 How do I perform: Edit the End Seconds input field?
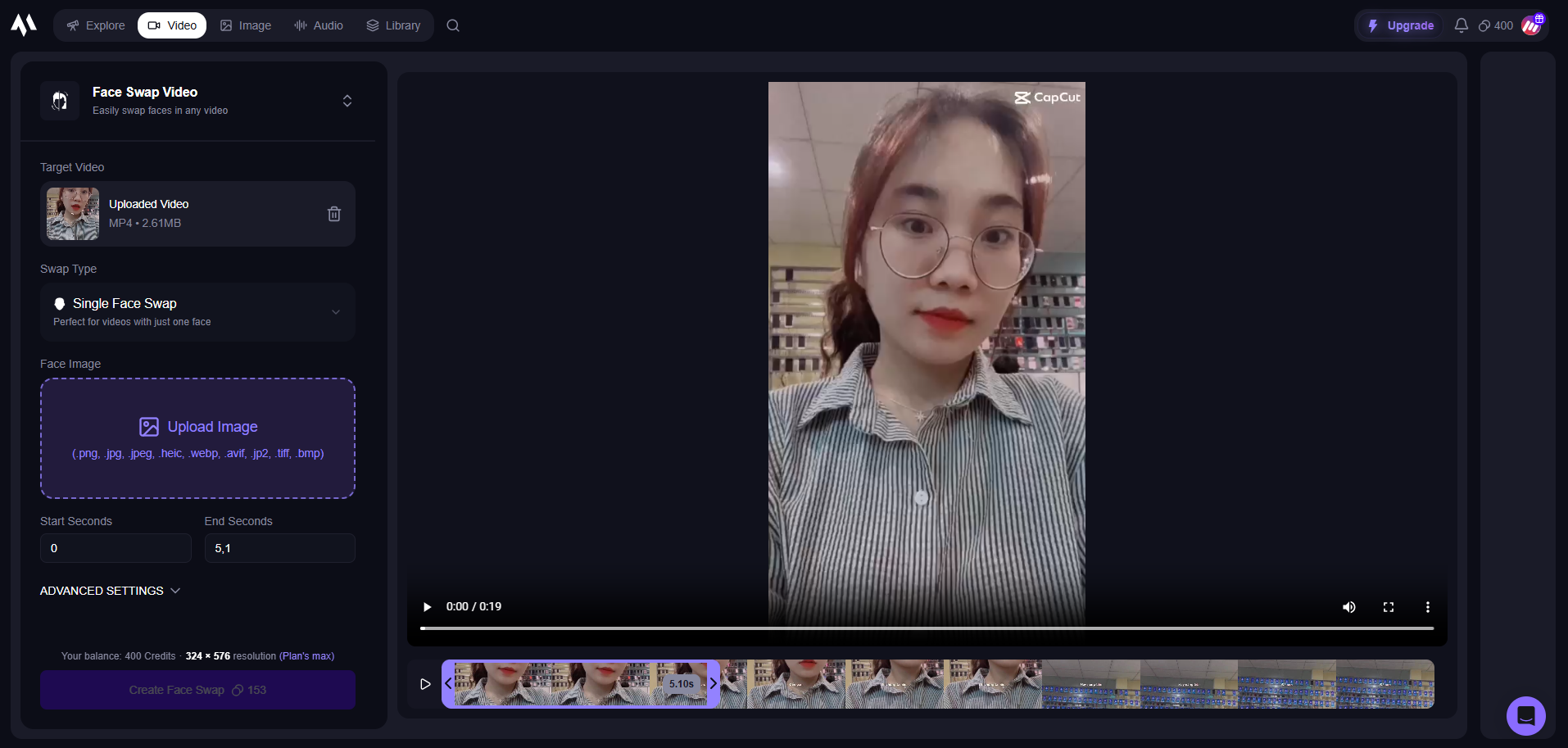point(279,547)
